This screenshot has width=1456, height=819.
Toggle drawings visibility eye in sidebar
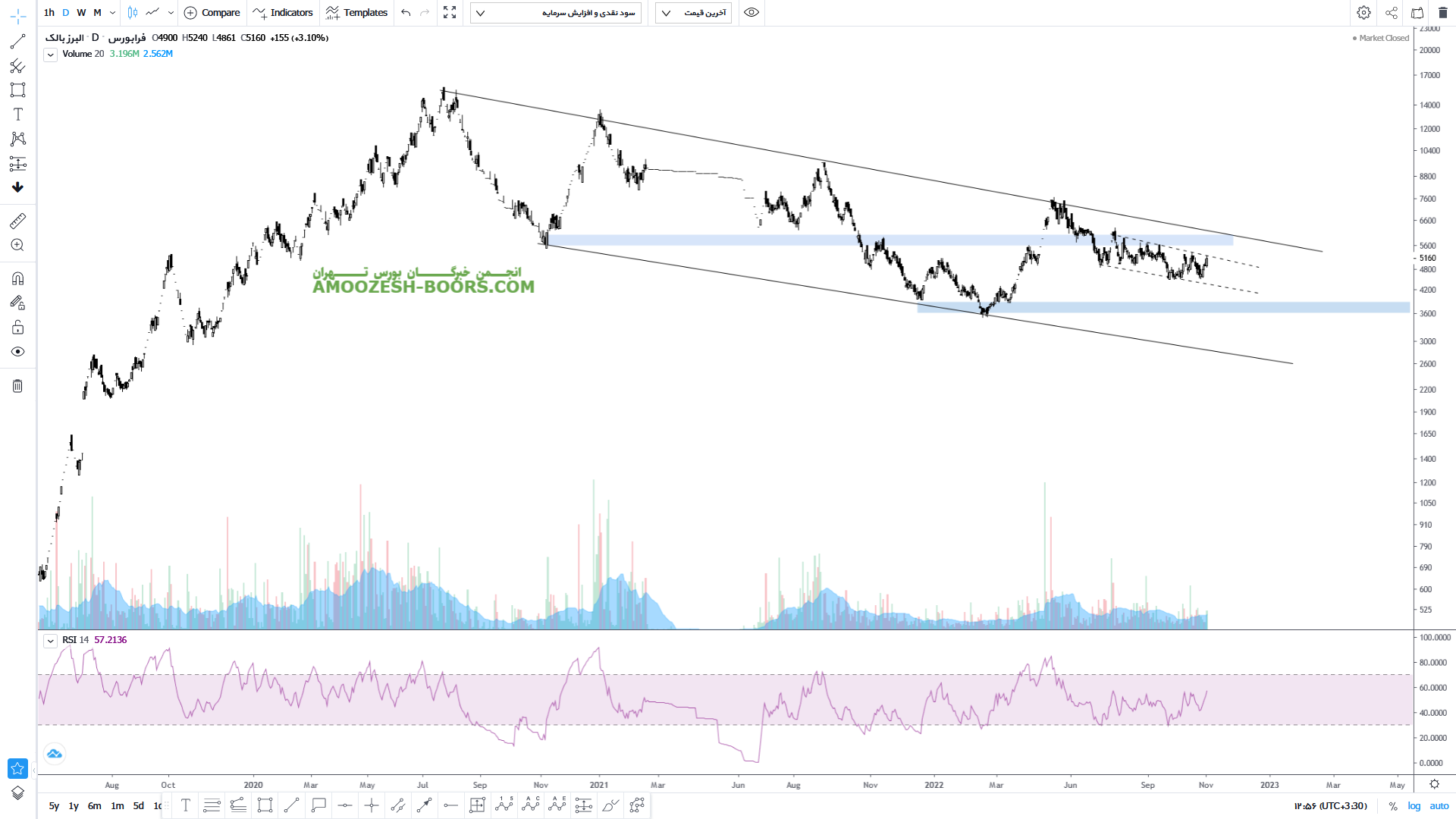click(17, 352)
